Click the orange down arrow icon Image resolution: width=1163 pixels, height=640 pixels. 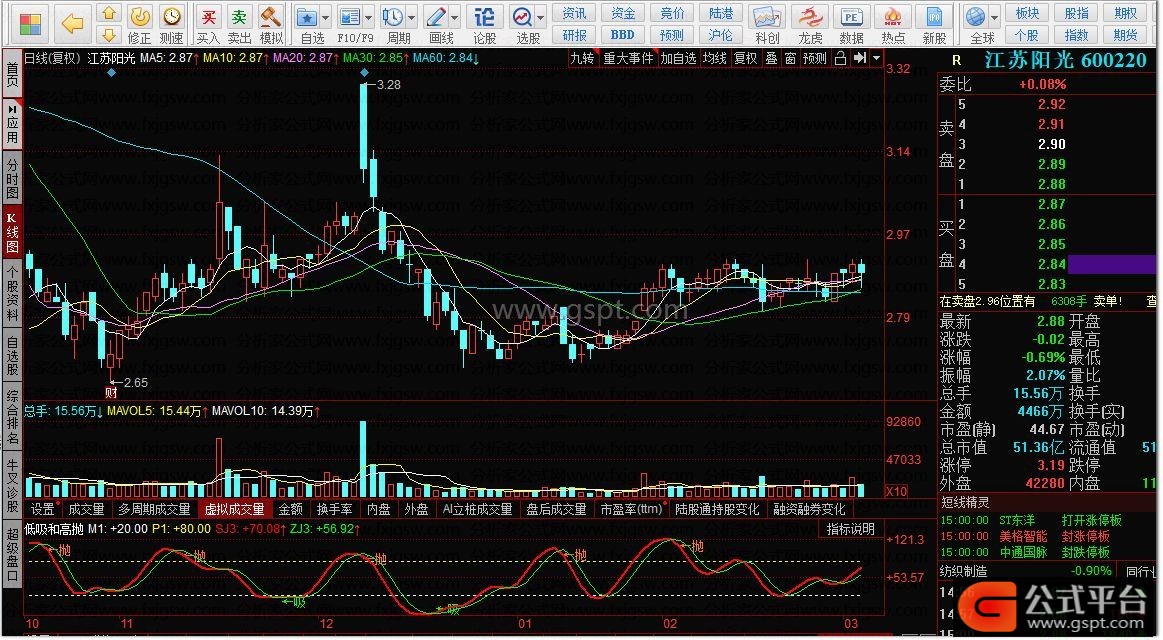(109, 35)
